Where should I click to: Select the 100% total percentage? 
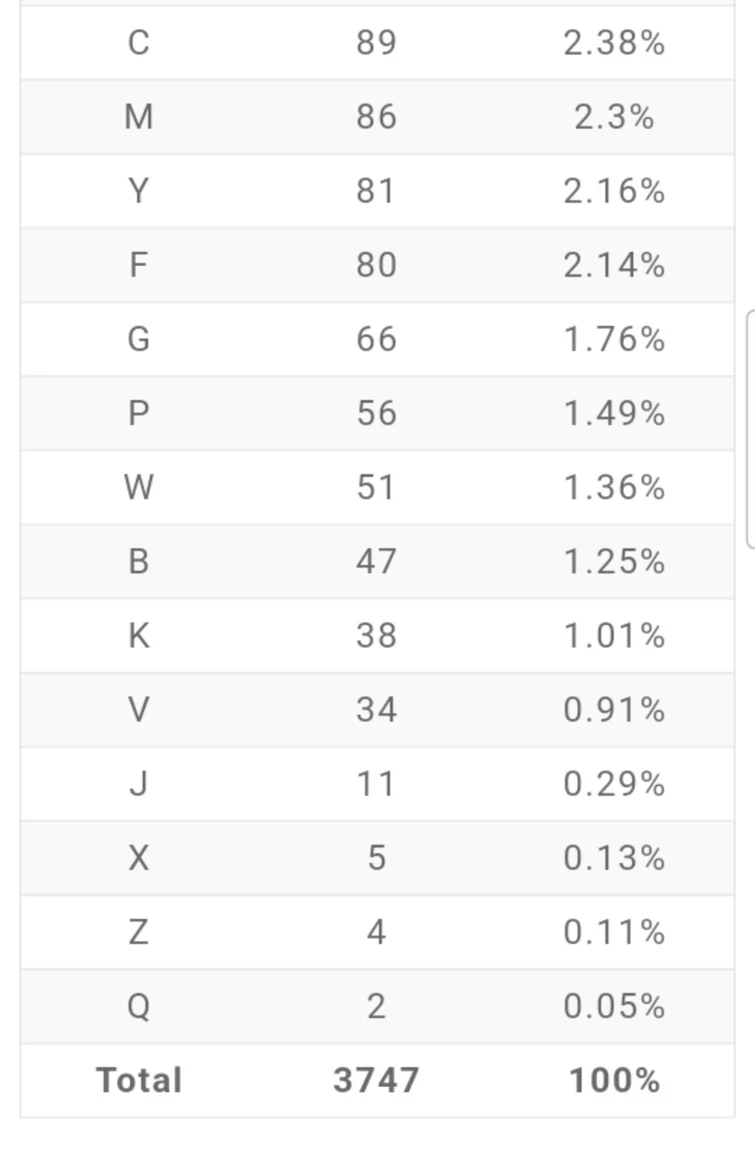(614, 1081)
